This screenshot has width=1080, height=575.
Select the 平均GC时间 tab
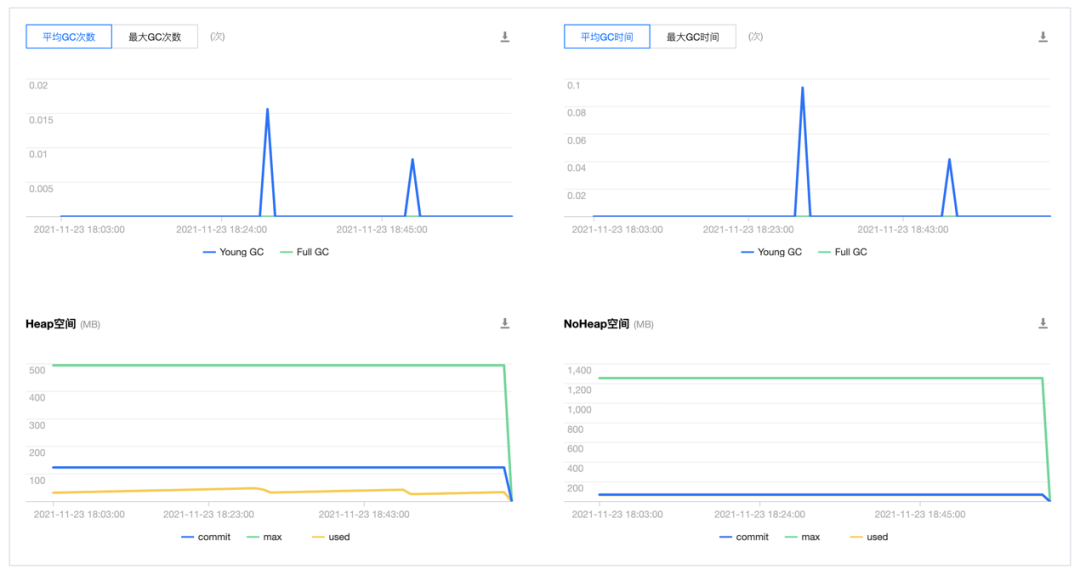coord(607,36)
